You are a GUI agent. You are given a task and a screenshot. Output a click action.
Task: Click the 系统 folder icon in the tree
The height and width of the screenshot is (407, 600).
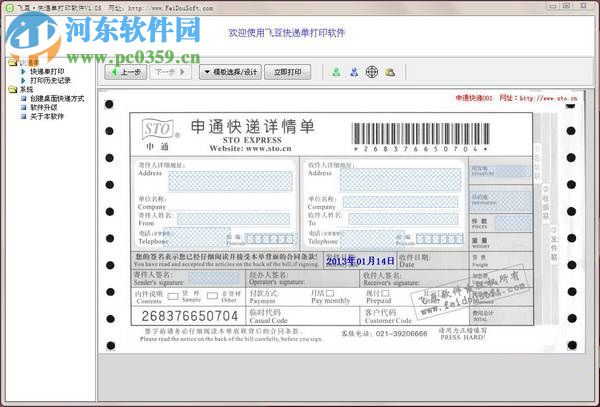[x=12, y=90]
